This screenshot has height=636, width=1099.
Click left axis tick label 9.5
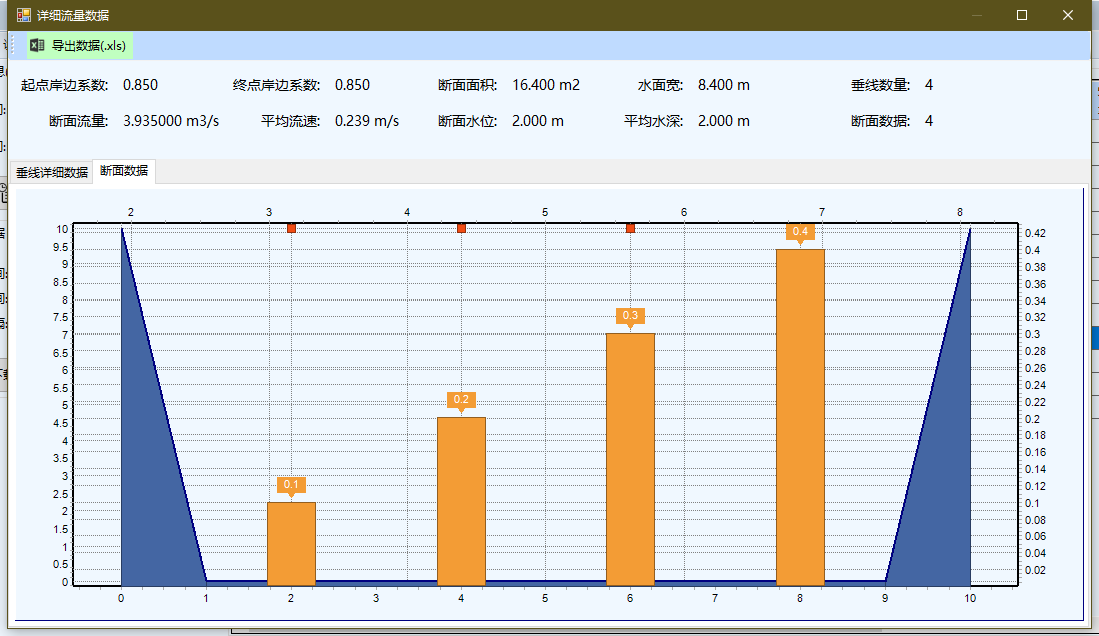coord(61,247)
